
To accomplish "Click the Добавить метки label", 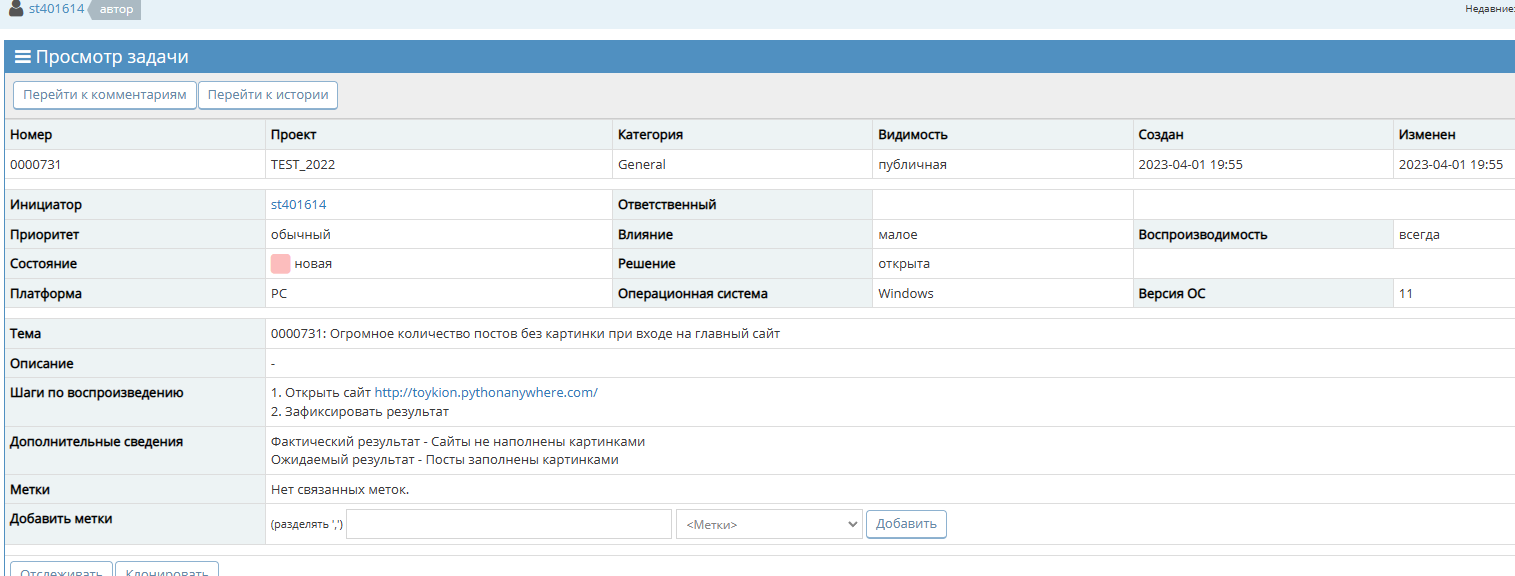I will [x=61, y=519].
